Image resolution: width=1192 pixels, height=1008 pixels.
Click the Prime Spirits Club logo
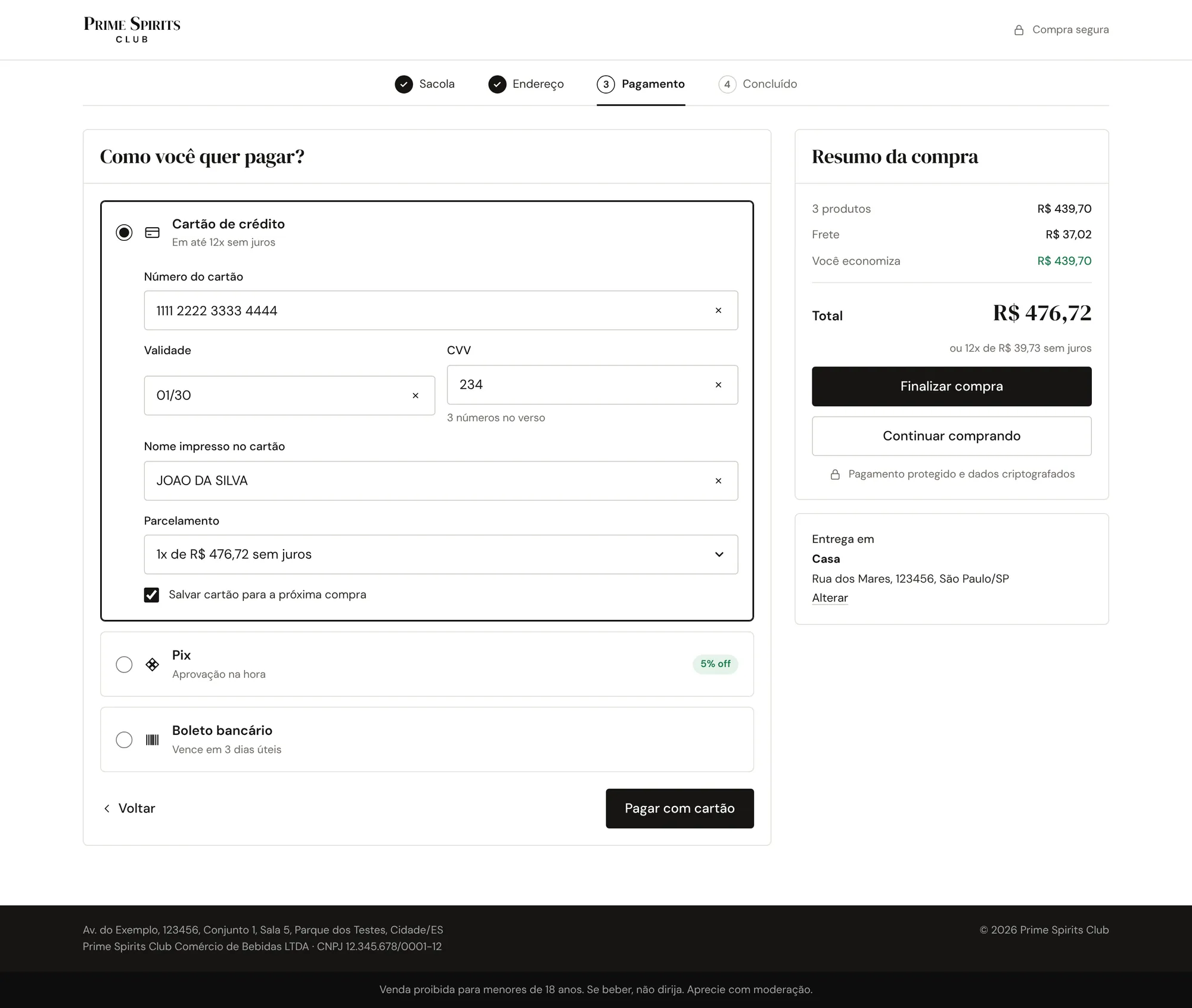[132, 30]
